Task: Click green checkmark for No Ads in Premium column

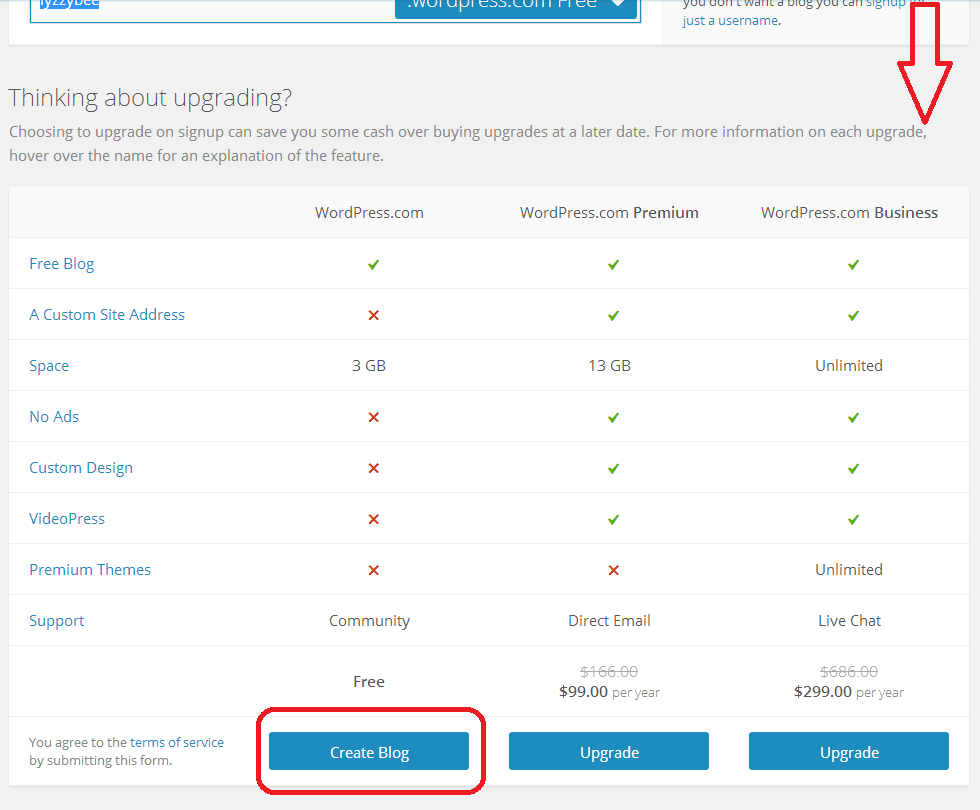Action: (x=613, y=417)
